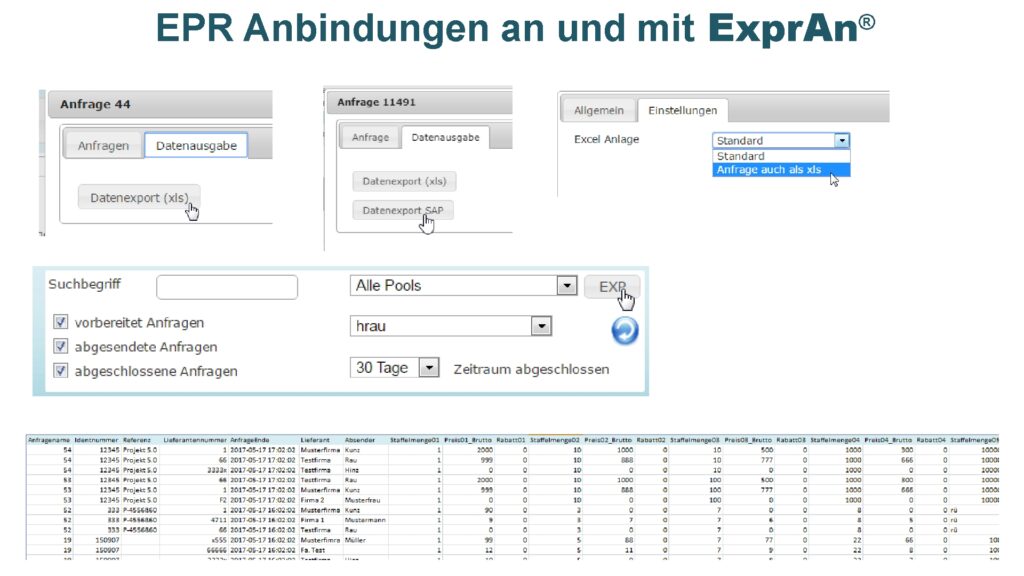Open the 'Alle Pools' dropdown
This screenshot has height=576, width=1024.
pos(463,285)
